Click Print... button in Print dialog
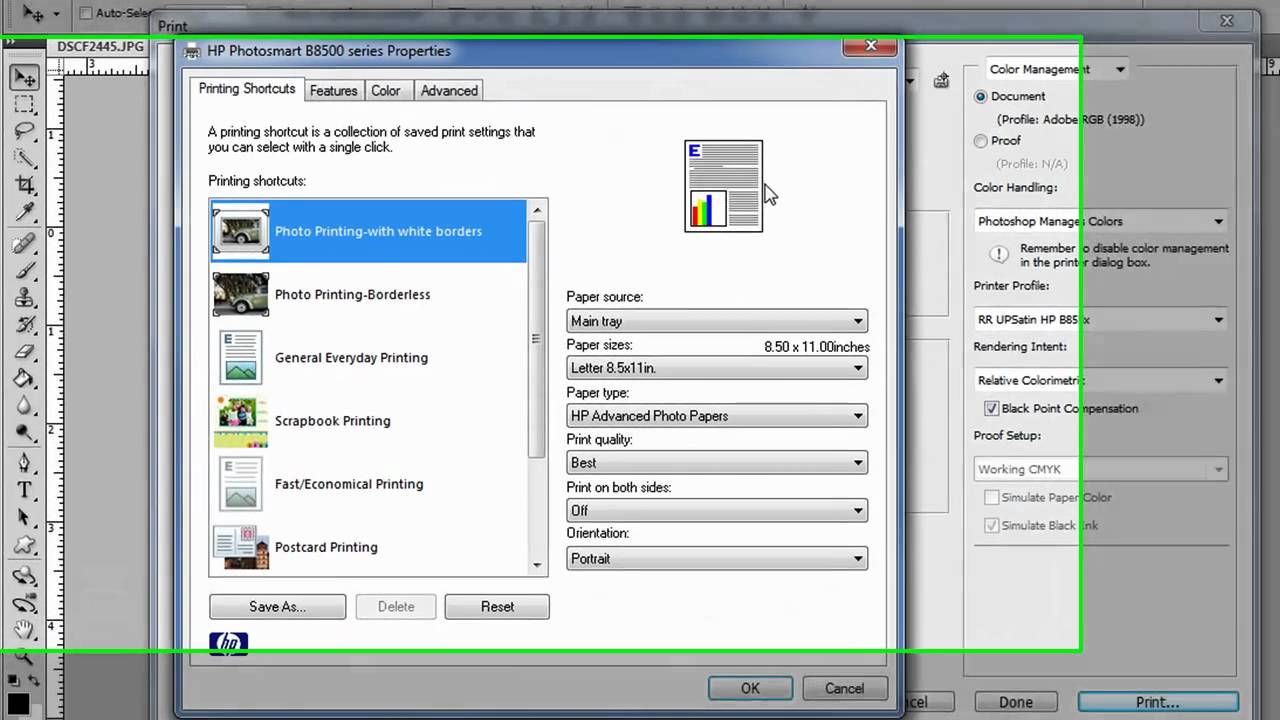 point(1158,702)
